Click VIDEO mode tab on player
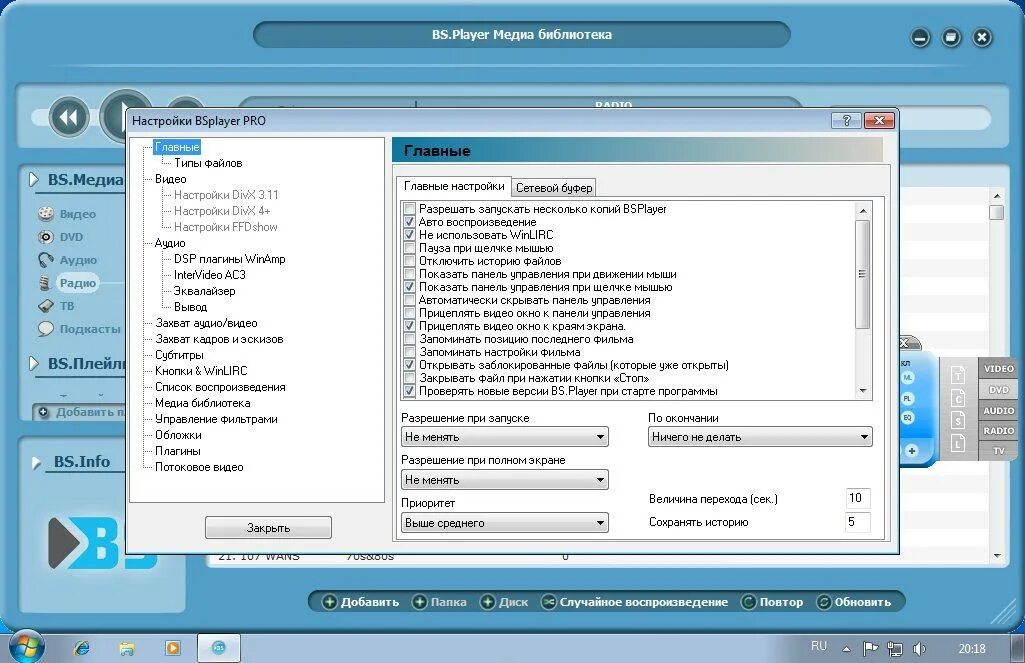 pyautogui.click(x=998, y=369)
